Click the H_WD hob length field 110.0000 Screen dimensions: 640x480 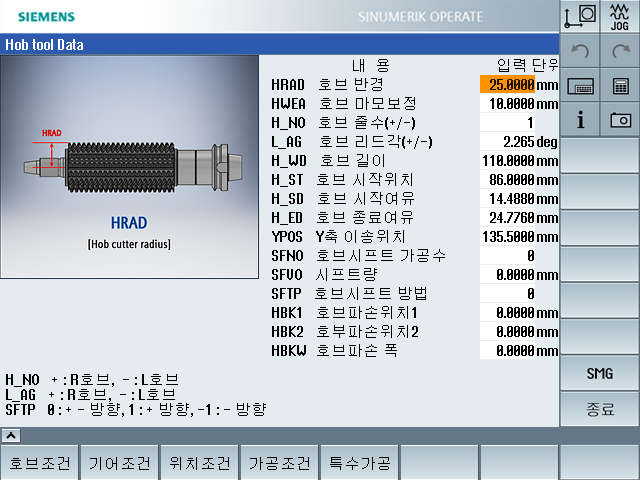pos(507,160)
